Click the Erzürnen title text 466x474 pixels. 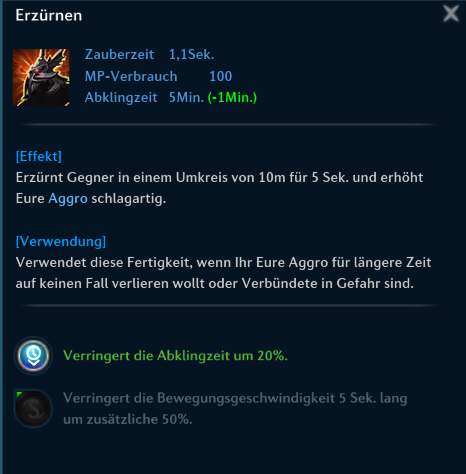pos(49,15)
